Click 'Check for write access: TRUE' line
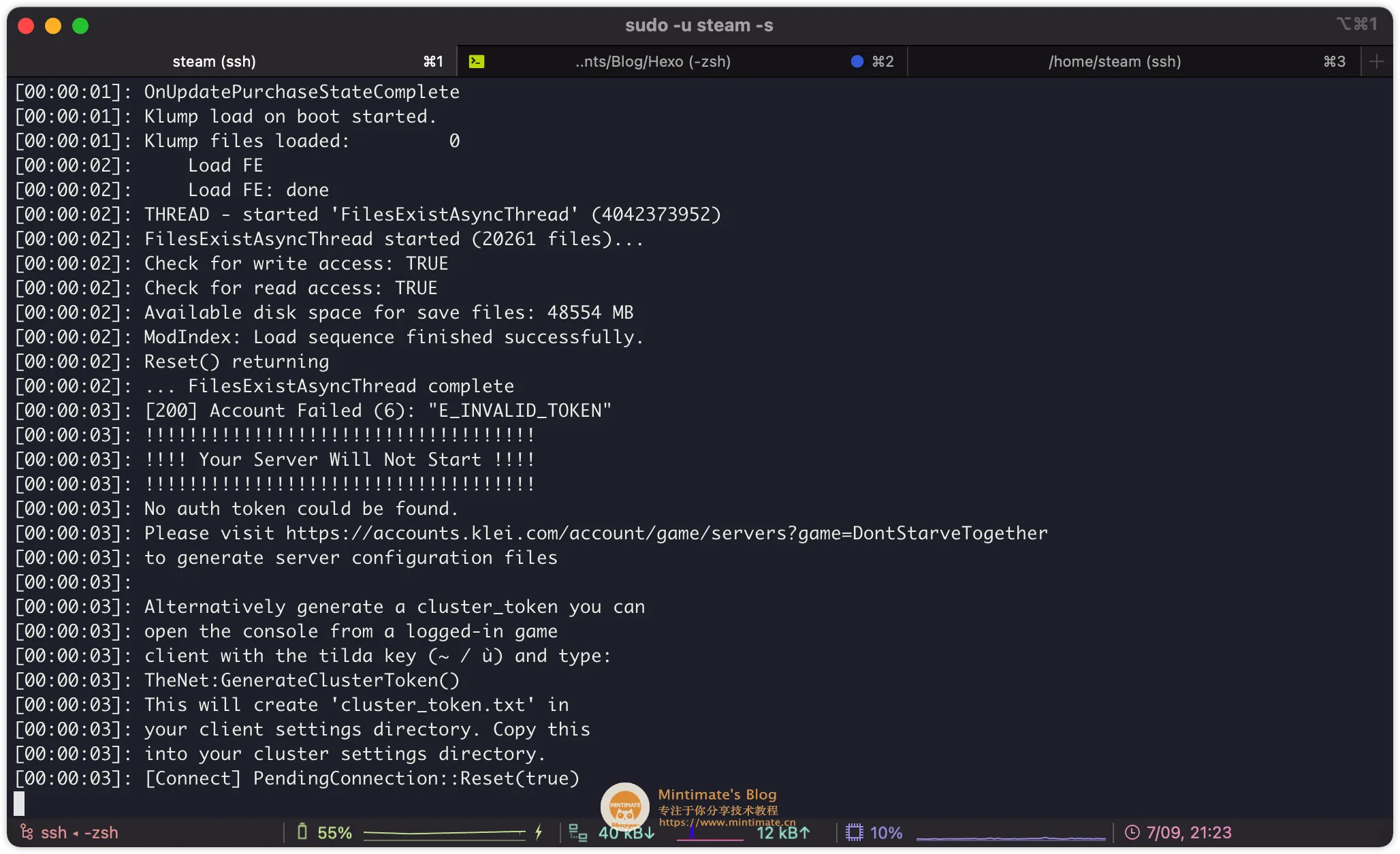Viewport: 1400px width, 854px height. click(296, 264)
